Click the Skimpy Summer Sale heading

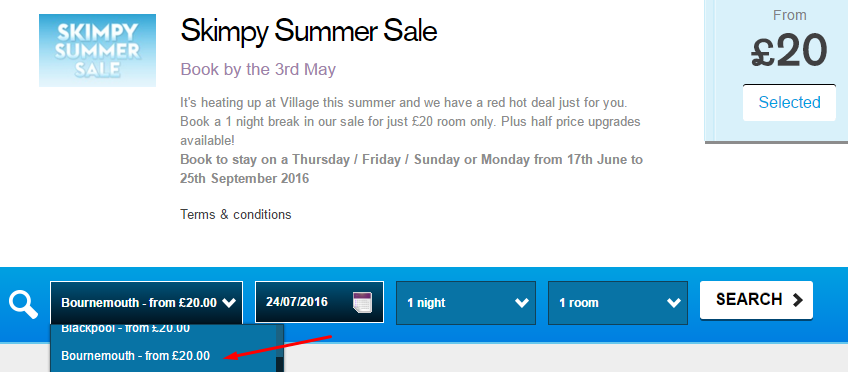click(x=309, y=31)
